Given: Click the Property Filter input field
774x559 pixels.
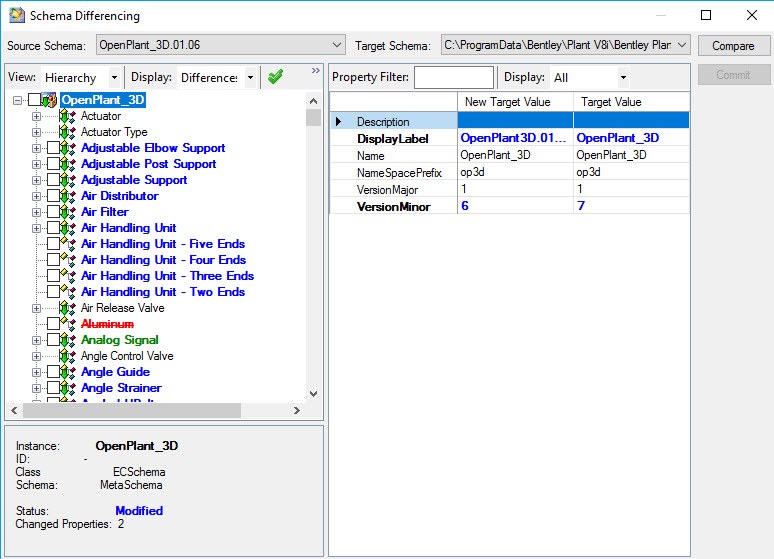Looking at the screenshot, I should click(x=454, y=78).
